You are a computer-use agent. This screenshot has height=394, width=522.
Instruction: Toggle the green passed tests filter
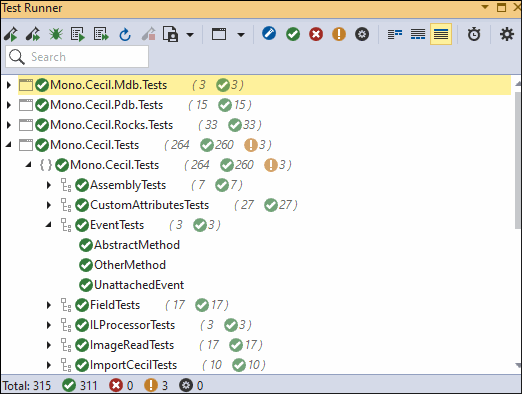point(293,34)
